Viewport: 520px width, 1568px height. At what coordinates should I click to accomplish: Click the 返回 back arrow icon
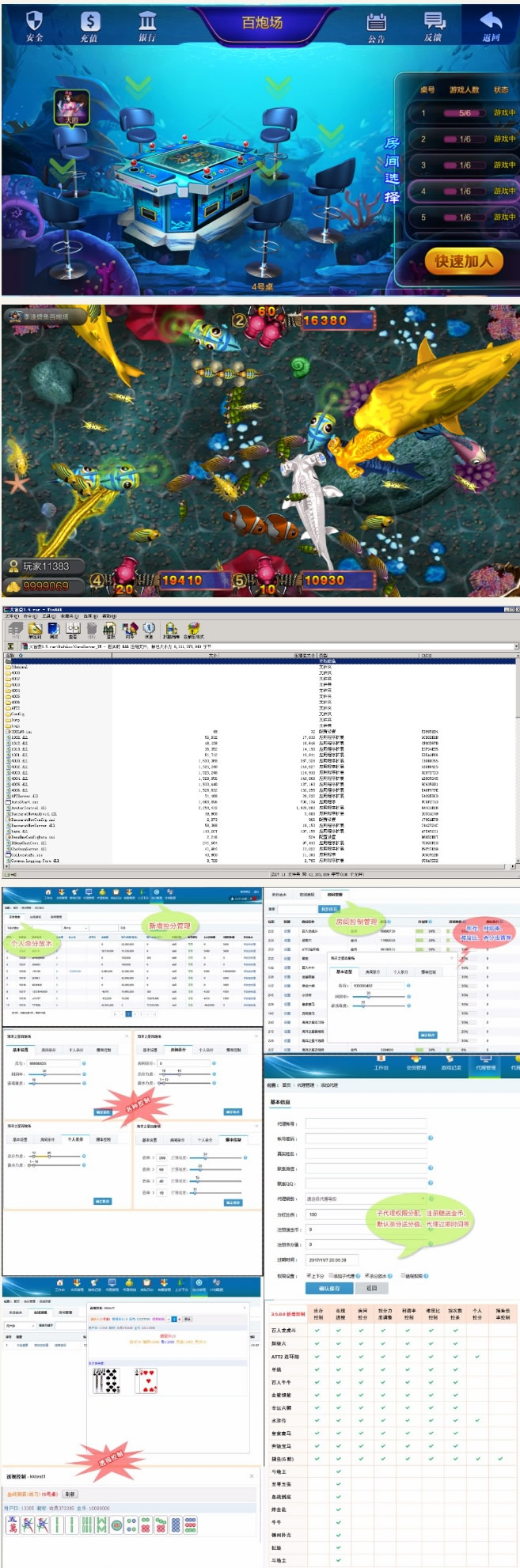tap(491, 24)
